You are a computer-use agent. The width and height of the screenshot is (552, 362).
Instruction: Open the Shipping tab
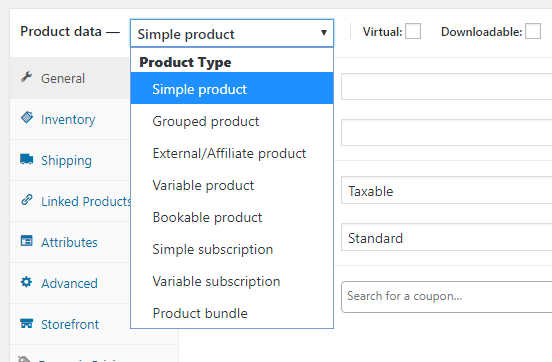point(70,160)
